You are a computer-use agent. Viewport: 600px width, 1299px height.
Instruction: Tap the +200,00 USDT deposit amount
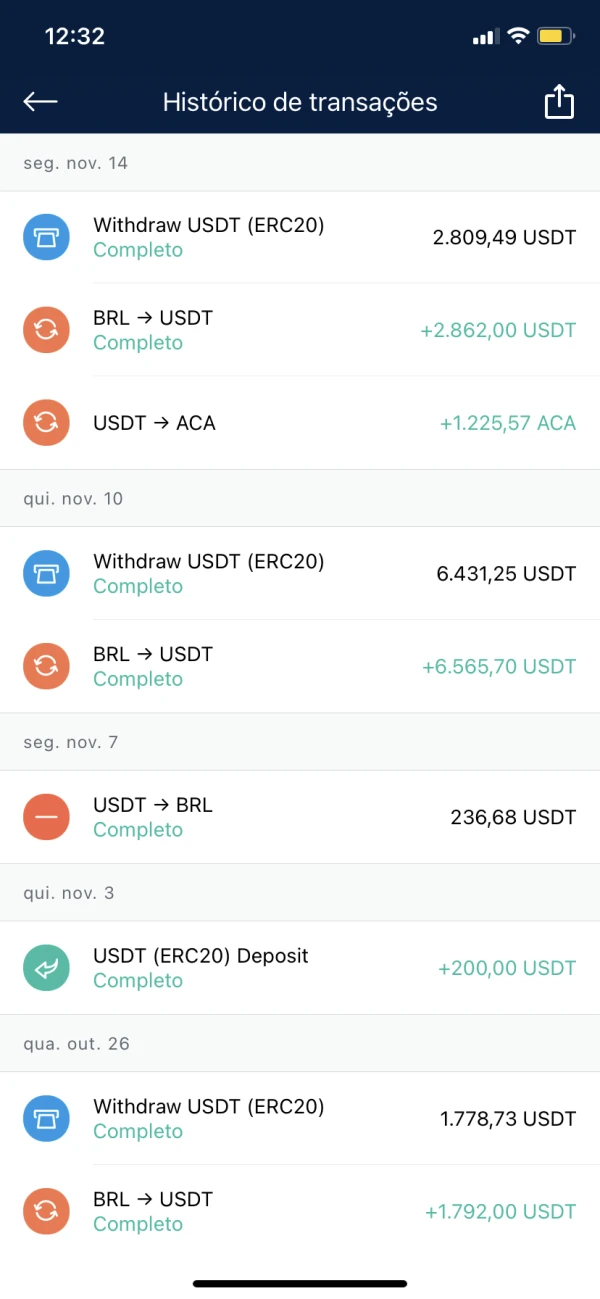click(507, 968)
